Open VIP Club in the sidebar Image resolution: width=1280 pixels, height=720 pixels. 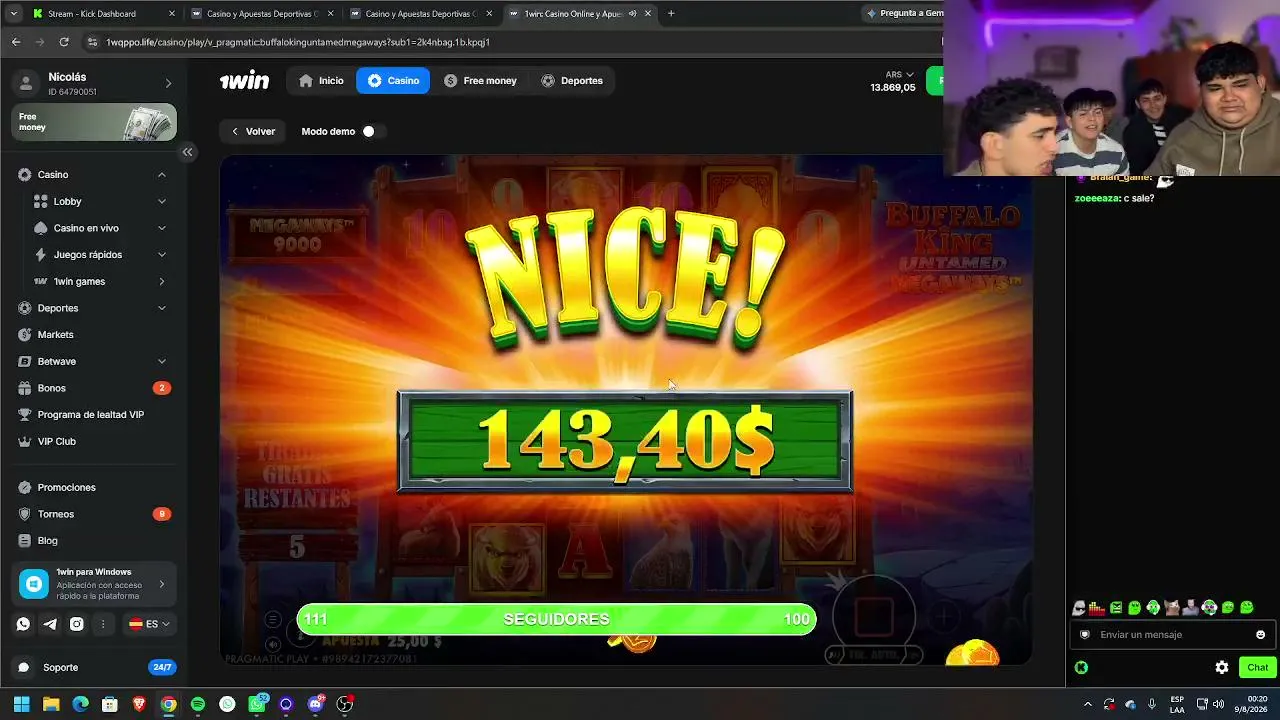(95, 441)
